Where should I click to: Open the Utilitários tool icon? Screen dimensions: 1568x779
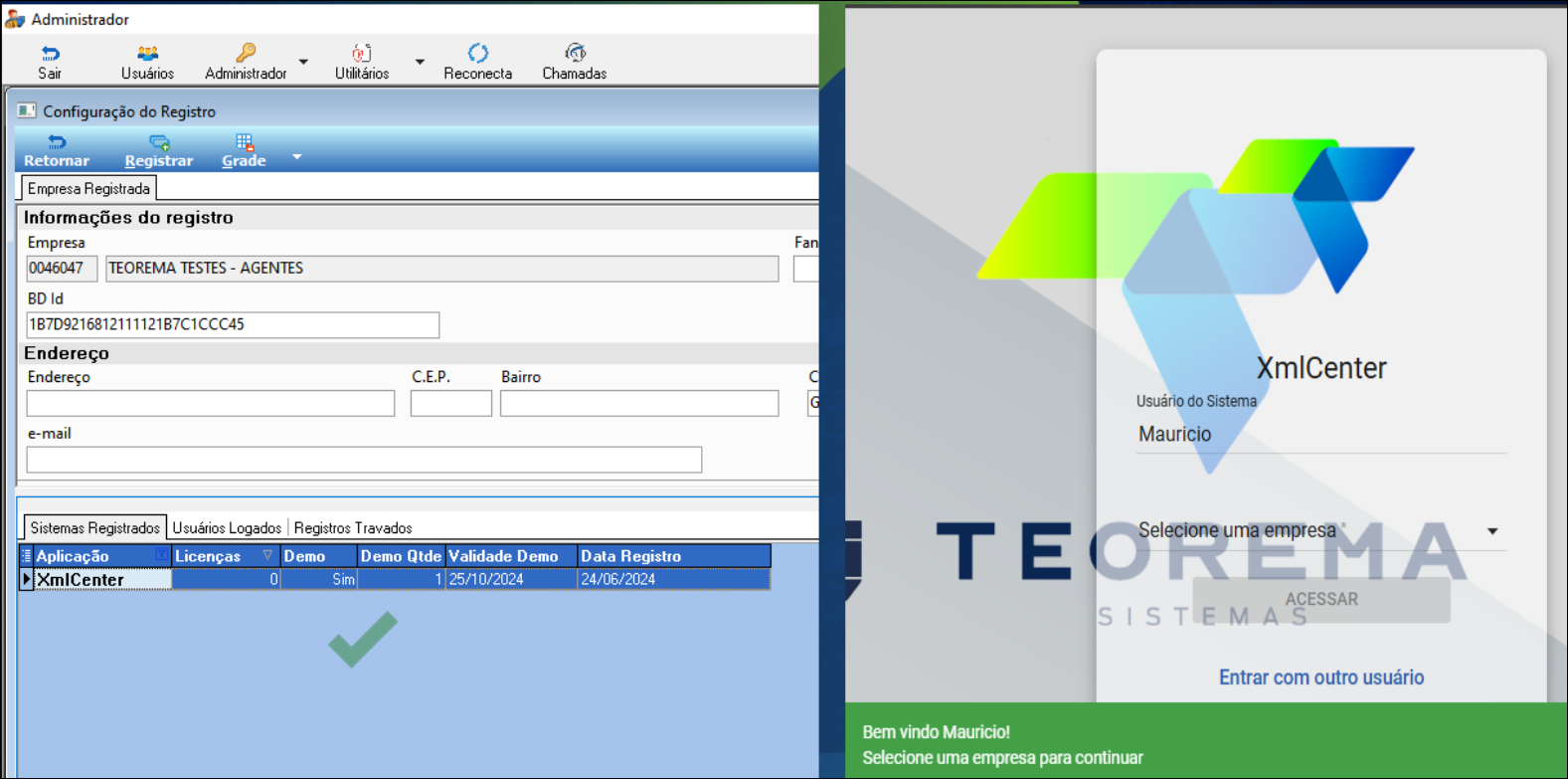click(361, 54)
